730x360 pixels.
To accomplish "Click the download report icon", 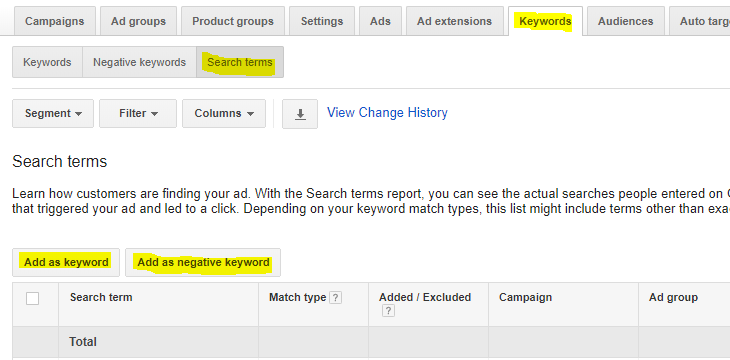I will [300, 114].
